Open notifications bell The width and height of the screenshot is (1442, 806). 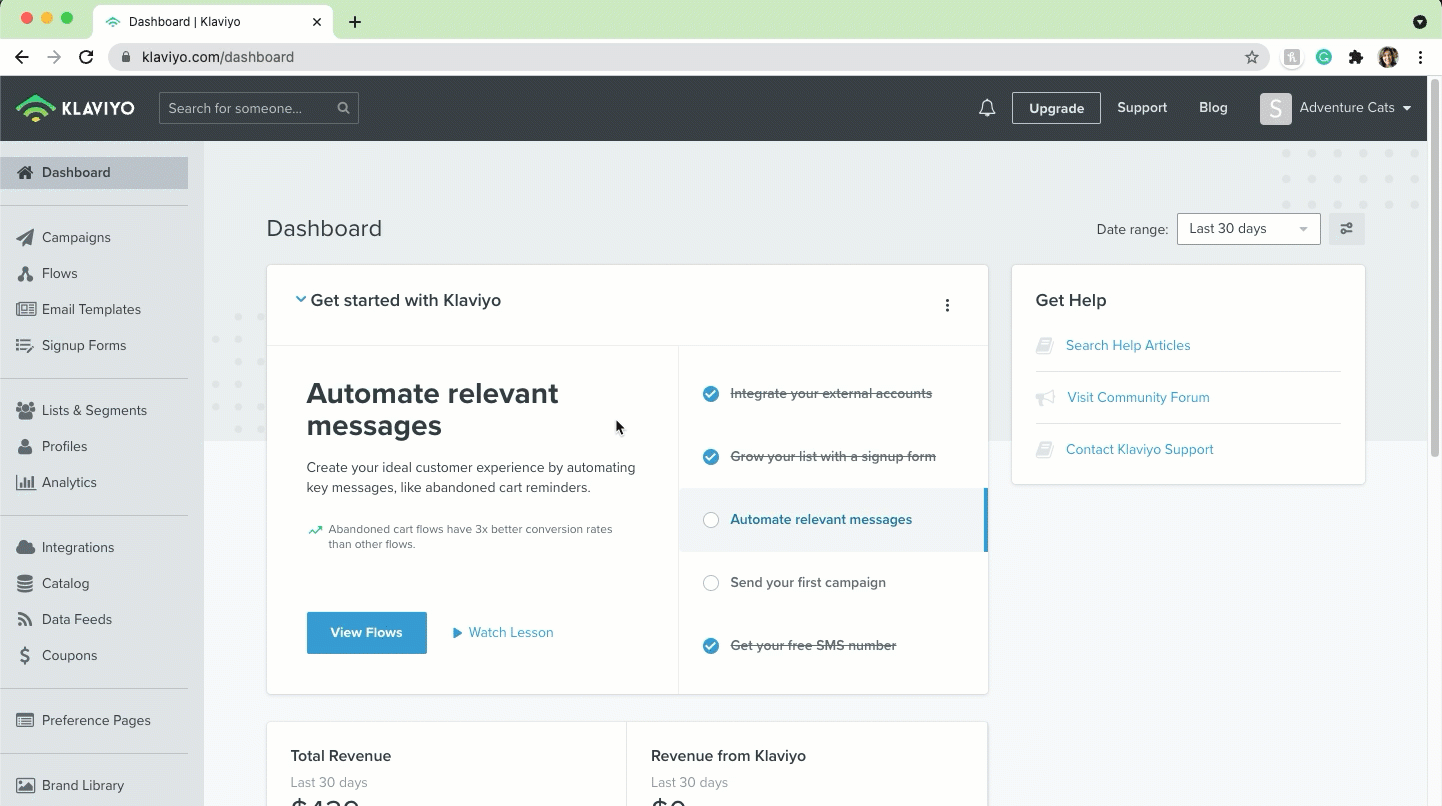click(x=987, y=108)
